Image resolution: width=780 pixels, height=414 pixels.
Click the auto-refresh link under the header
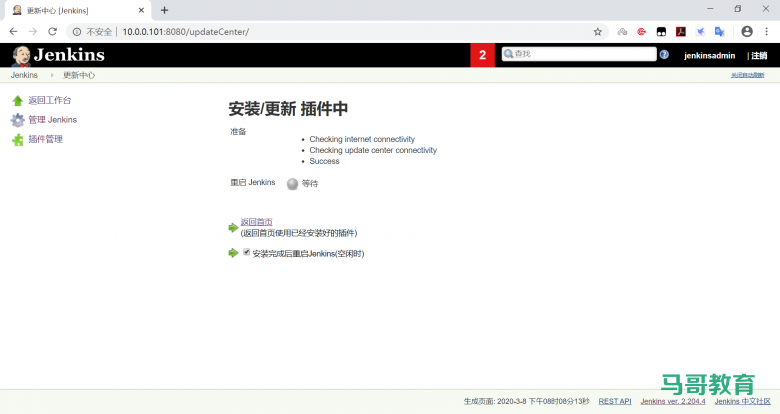pos(747,75)
